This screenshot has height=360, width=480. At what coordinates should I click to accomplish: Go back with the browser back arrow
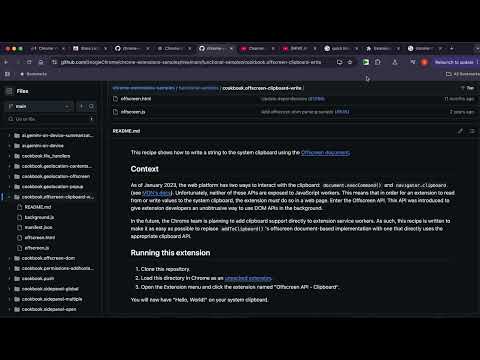point(6,62)
